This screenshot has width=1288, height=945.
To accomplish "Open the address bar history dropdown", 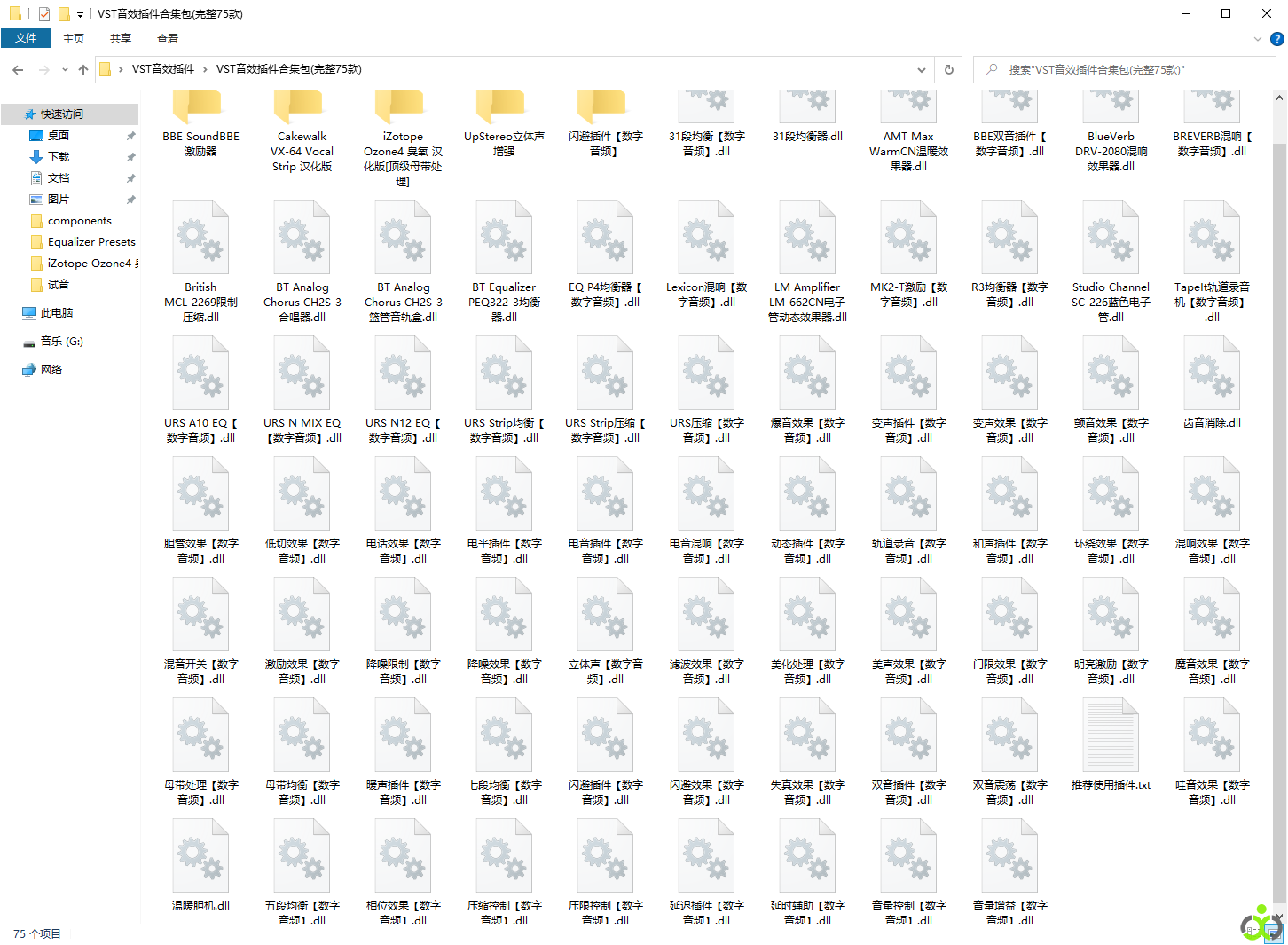I will (x=922, y=69).
